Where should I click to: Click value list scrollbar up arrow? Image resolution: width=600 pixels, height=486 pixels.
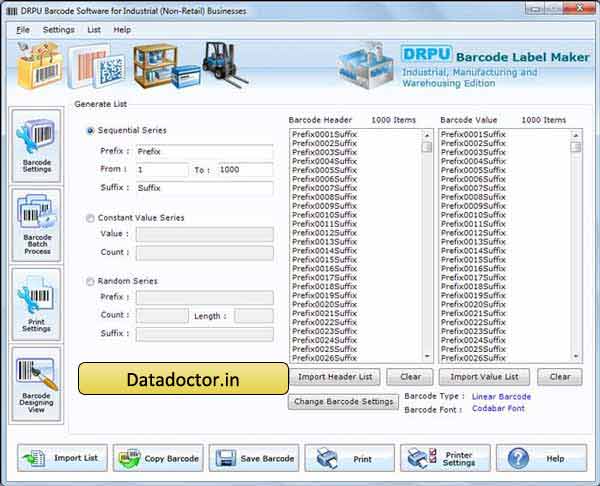point(576,135)
